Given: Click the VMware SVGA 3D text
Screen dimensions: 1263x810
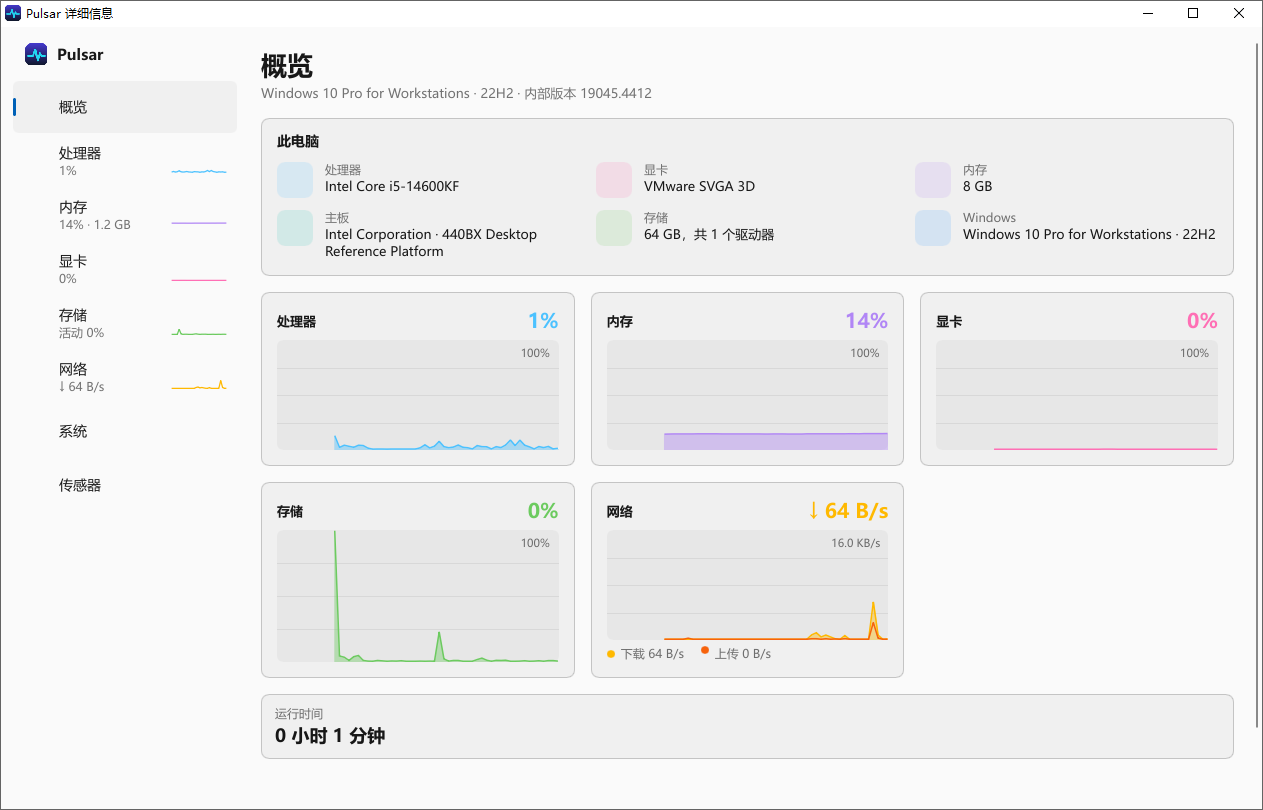Looking at the screenshot, I should pyautogui.click(x=699, y=186).
